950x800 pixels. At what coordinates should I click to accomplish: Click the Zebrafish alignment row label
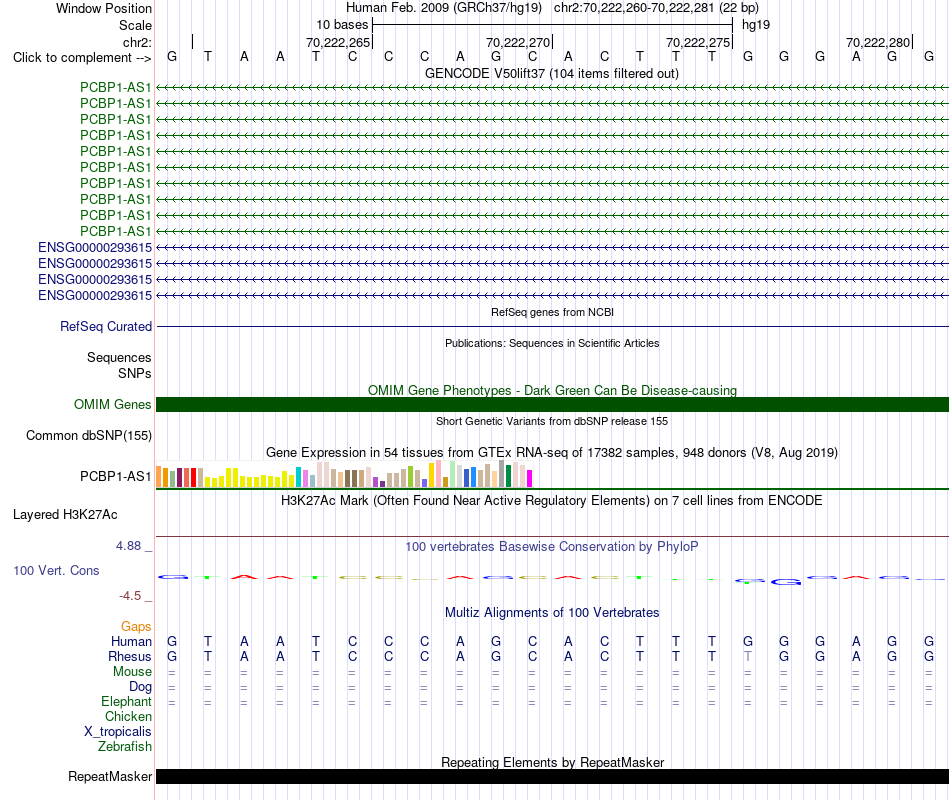125,747
